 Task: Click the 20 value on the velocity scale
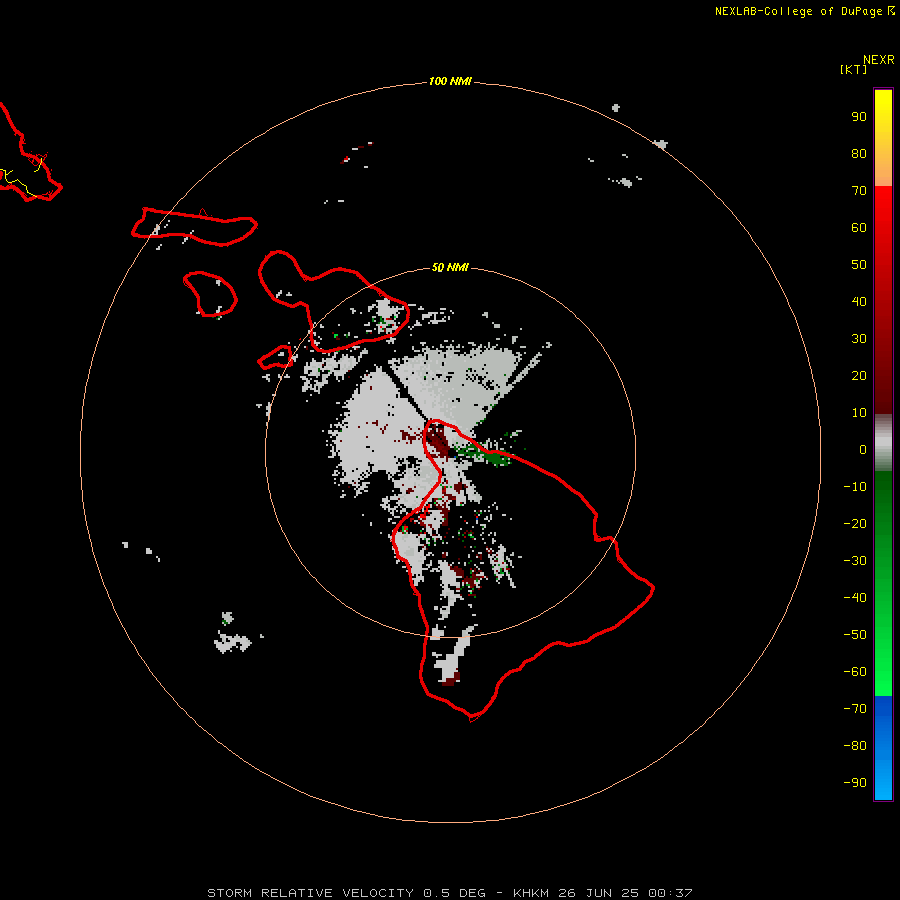(x=859, y=376)
